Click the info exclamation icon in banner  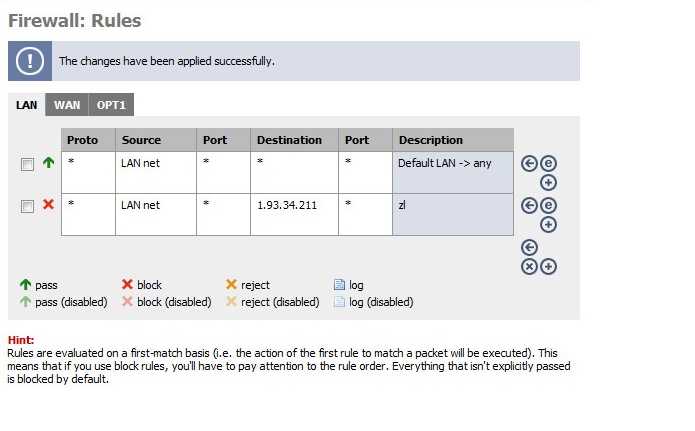[x=30, y=61]
